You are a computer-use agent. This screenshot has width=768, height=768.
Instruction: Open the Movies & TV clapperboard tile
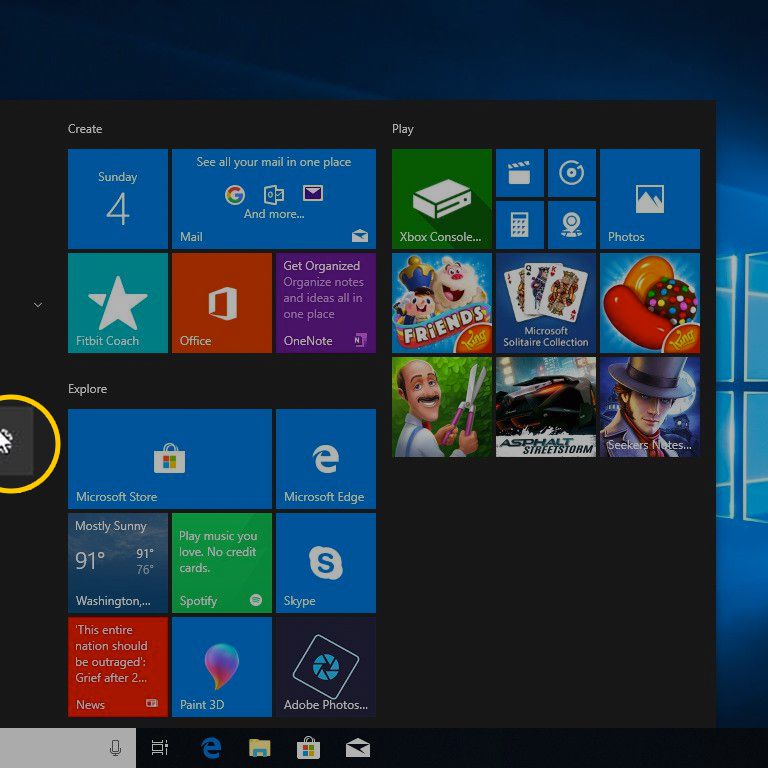[520, 173]
